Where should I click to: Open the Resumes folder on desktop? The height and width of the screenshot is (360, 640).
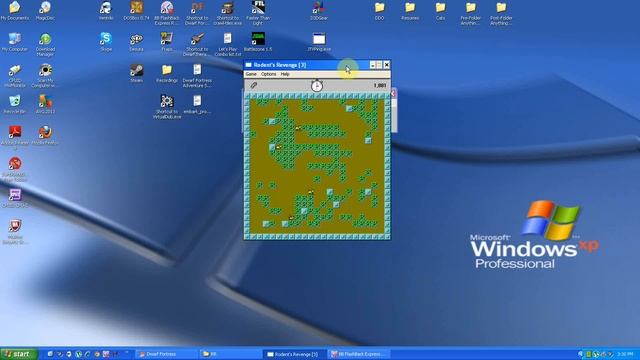[x=410, y=11]
